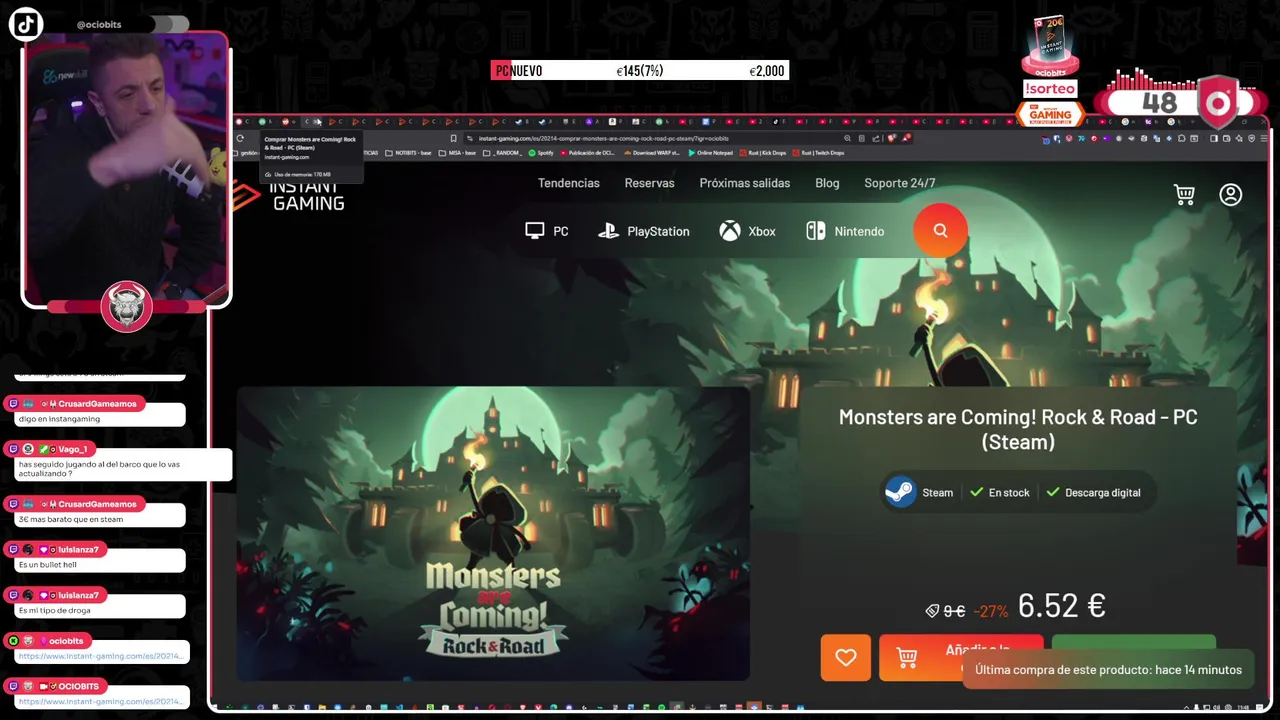Click the zoom magnifier icon in address bar
Image resolution: width=1280 pixels, height=720 pixels.
848,138
